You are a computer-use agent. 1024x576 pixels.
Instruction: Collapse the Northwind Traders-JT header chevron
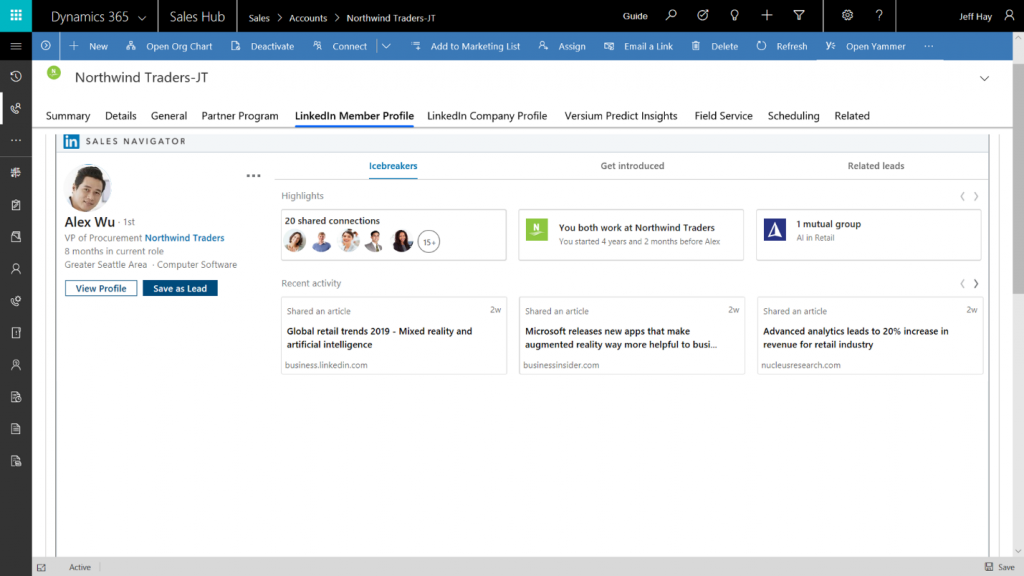coord(985,77)
